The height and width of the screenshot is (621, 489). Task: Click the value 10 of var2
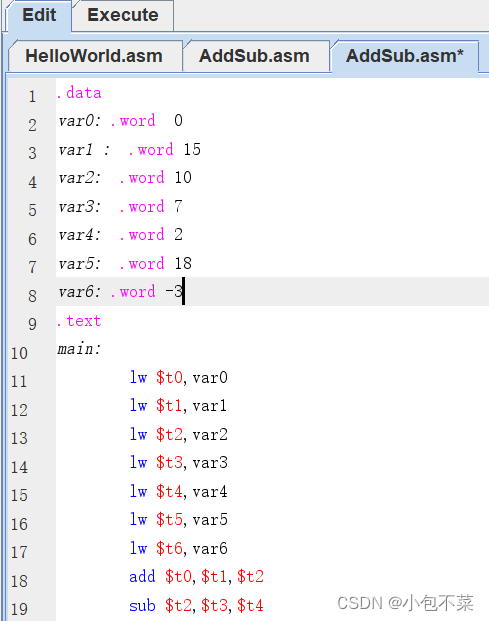pos(183,178)
